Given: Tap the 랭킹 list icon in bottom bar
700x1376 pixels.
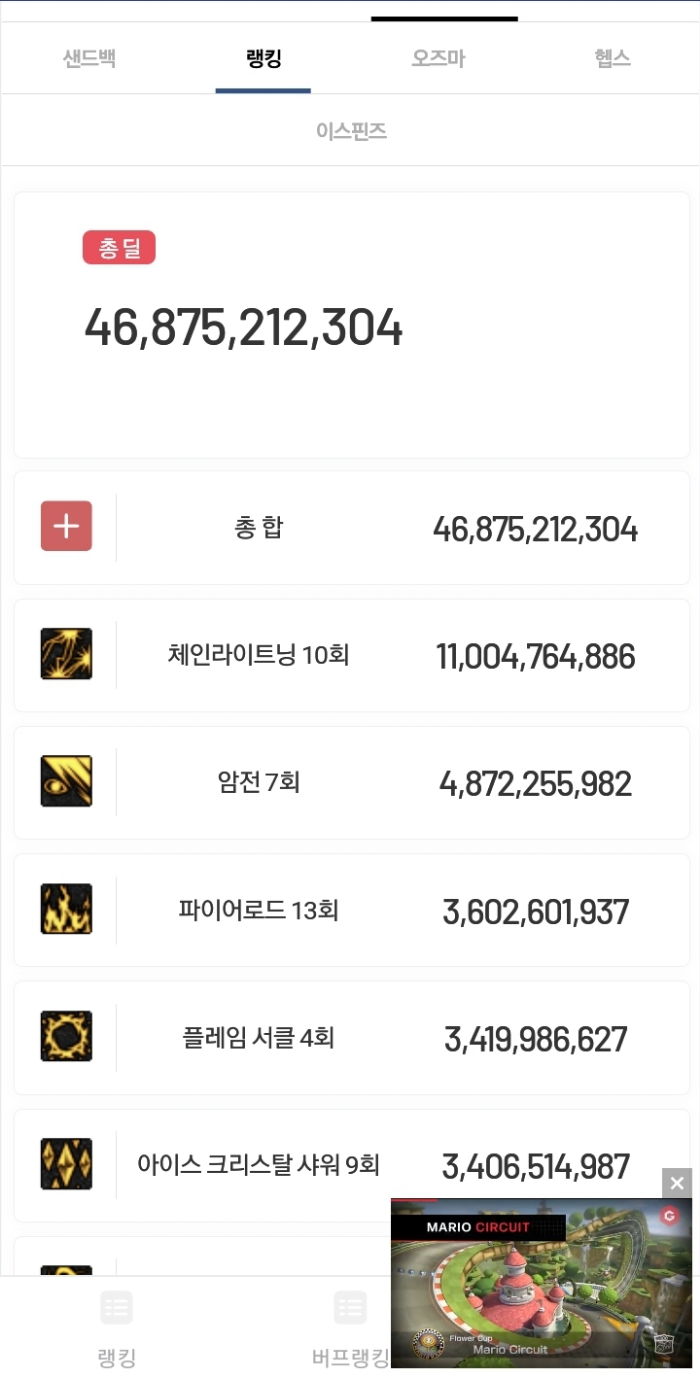Looking at the screenshot, I should [116, 1308].
